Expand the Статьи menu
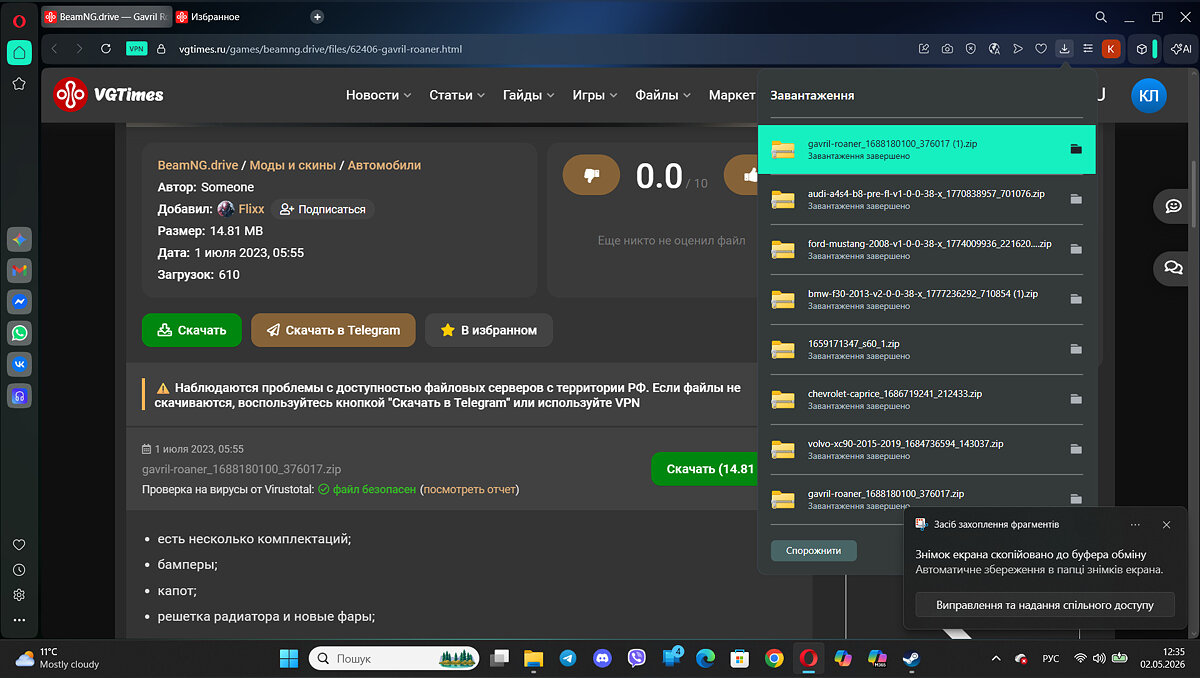Screen dimensions: 1200x678 tap(457, 95)
